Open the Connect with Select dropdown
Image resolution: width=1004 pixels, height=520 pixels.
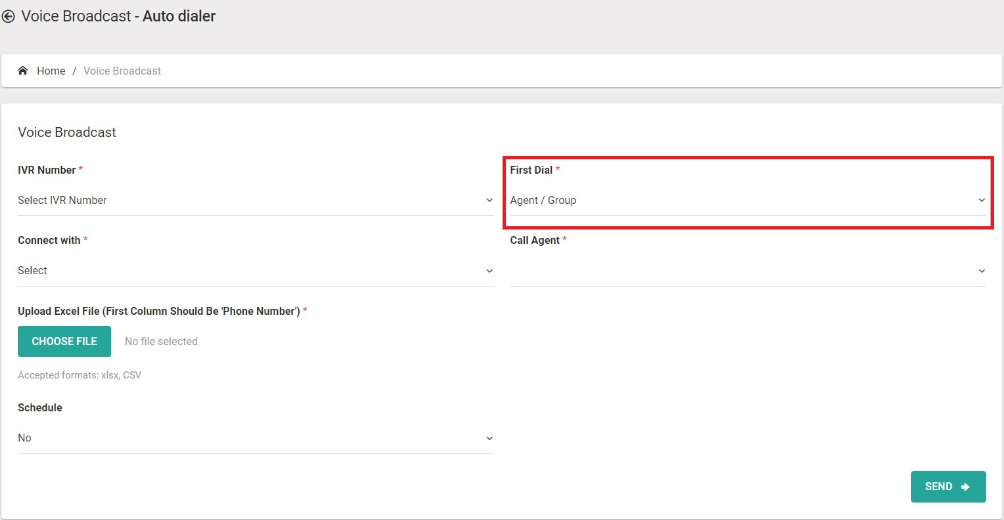[x=255, y=271]
